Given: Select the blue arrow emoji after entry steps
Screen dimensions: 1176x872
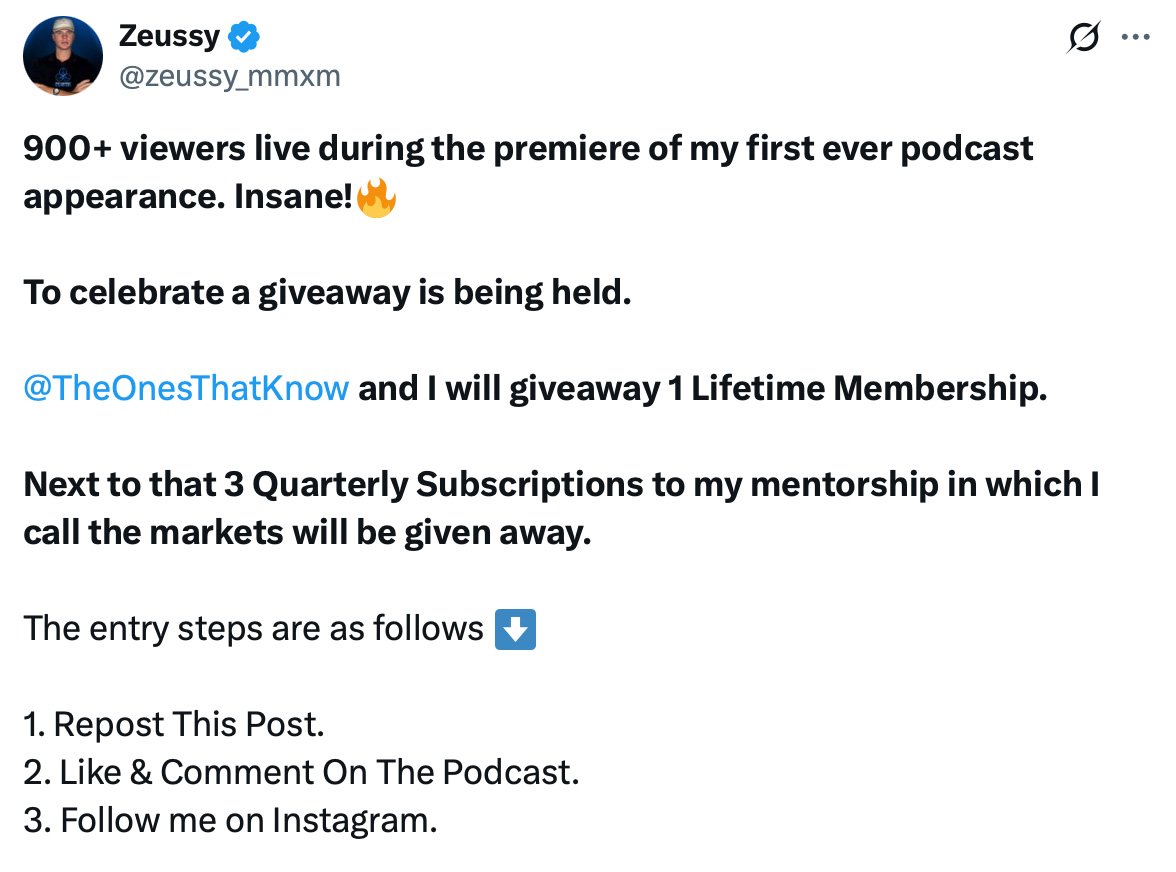Looking at the screenshot, I should 515,629.
